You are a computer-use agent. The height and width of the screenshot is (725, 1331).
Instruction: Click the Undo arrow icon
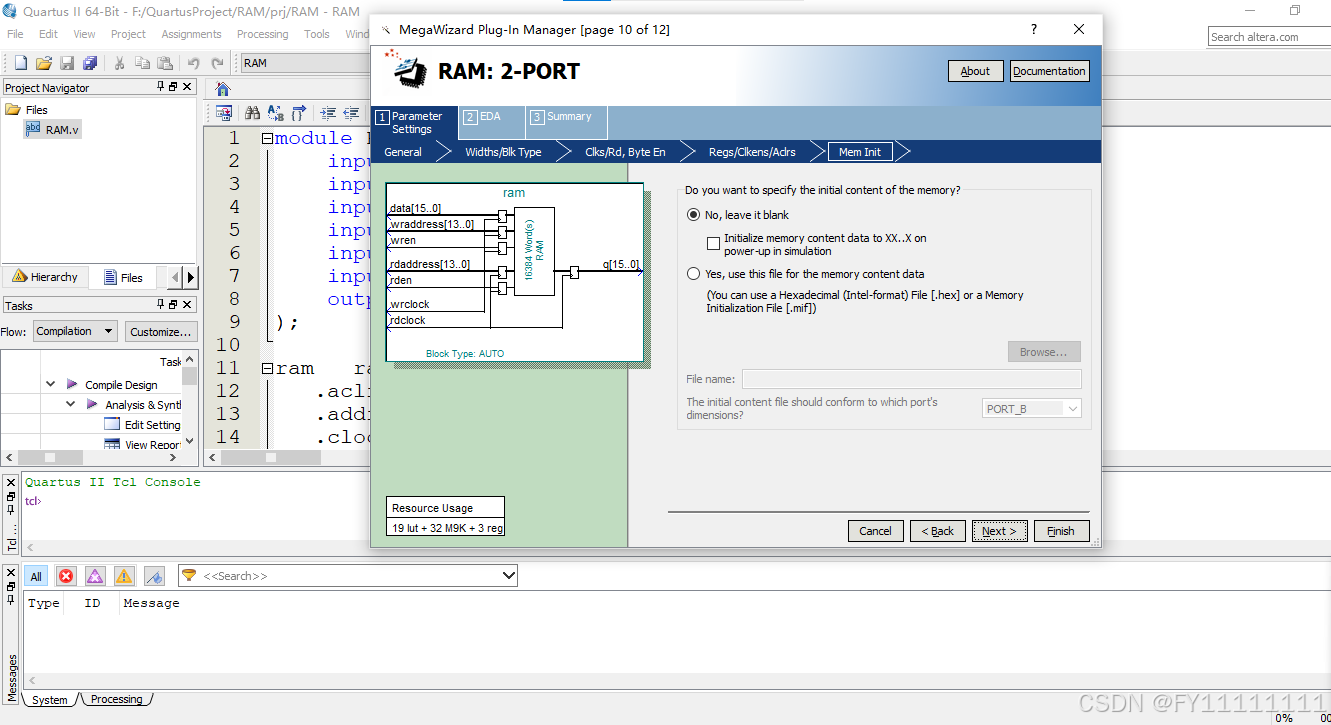point(194,63)
